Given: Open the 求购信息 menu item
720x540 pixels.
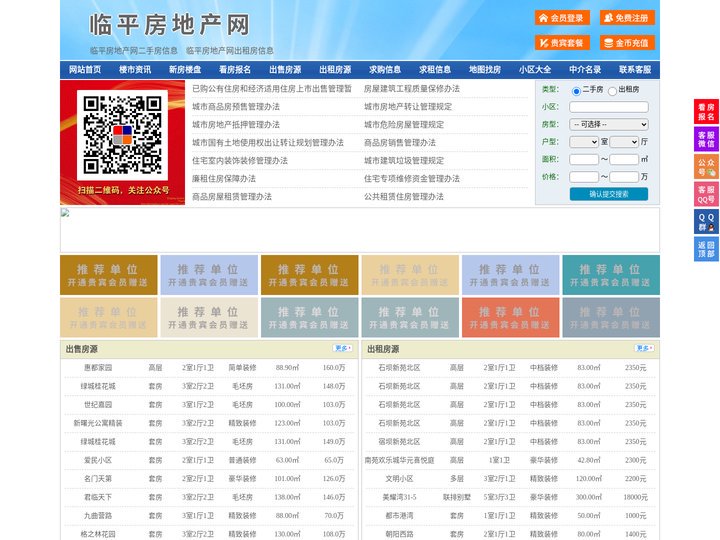Looking at the screenshot, I should (385, 70).
